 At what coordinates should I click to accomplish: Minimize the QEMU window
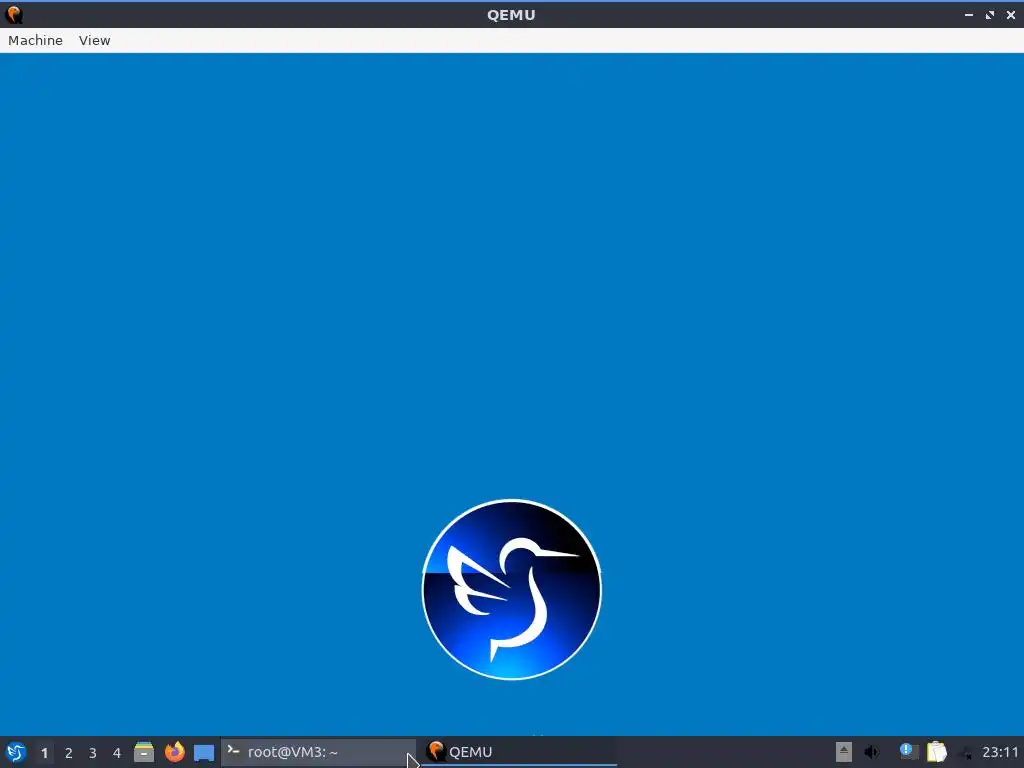click(969, 14)
